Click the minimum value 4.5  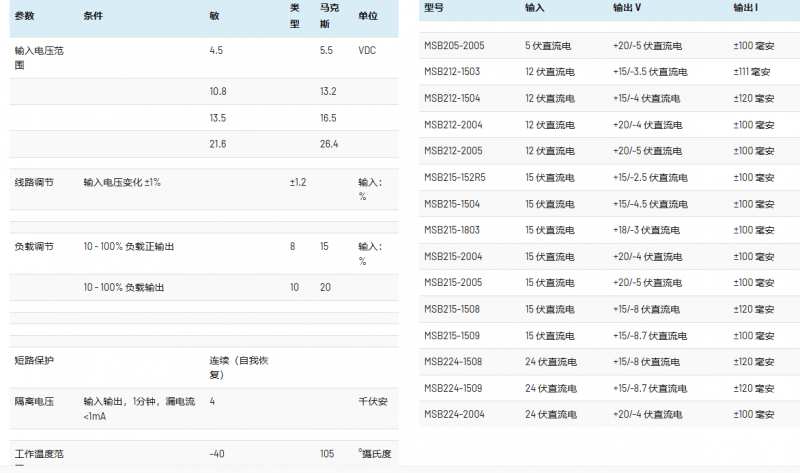click(x=216, y=50)
